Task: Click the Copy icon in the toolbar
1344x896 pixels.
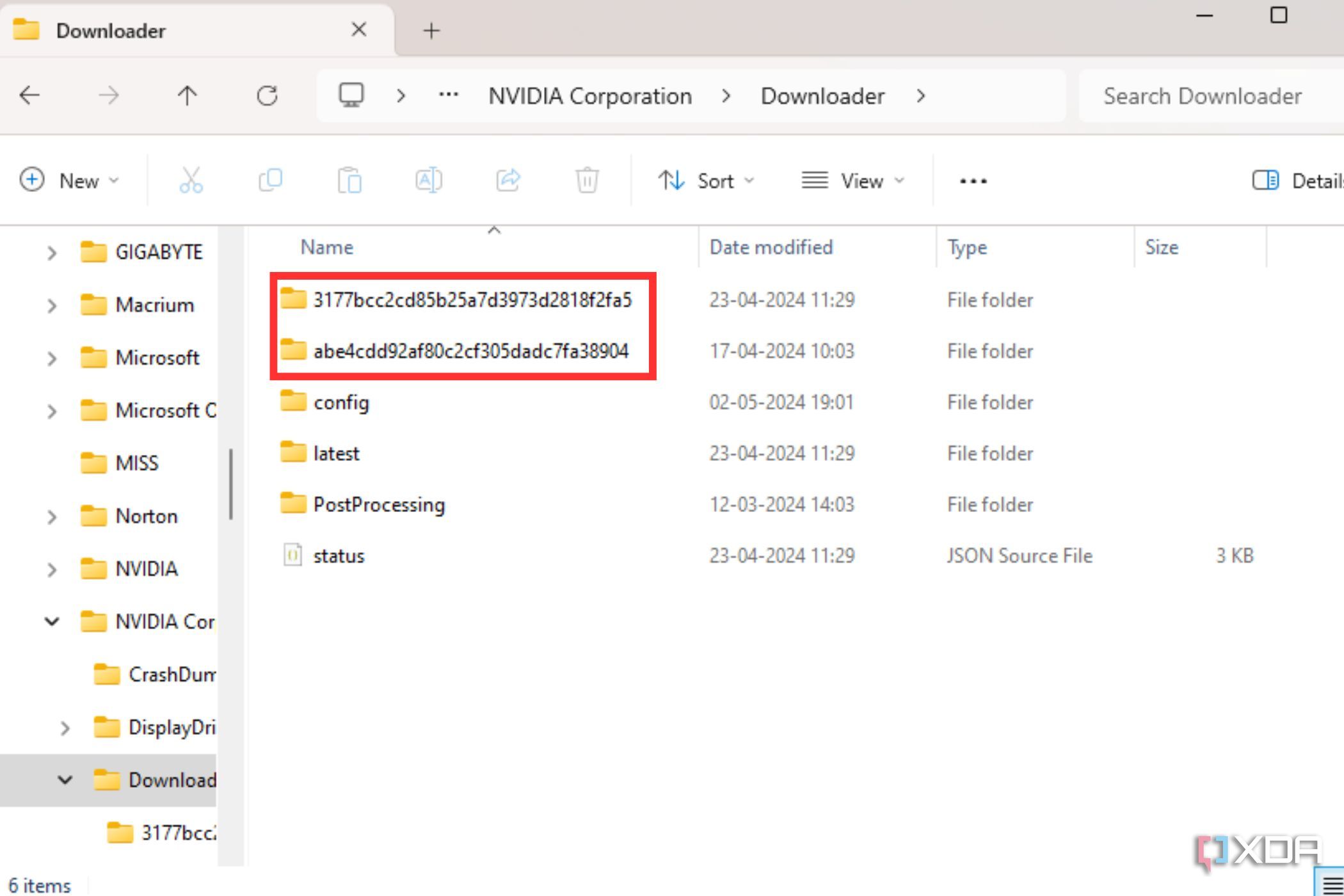Action: pos(271,180)
